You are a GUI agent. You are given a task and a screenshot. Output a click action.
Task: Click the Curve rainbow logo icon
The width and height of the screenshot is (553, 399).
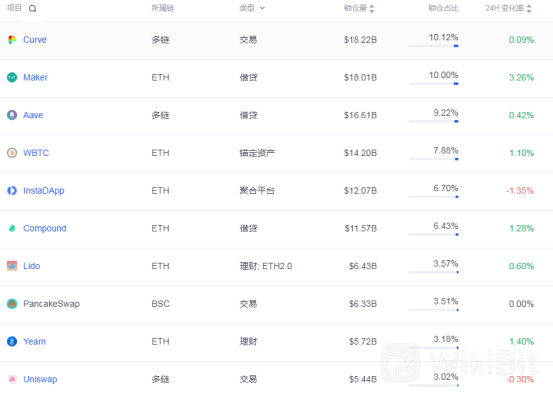point(12,40)
